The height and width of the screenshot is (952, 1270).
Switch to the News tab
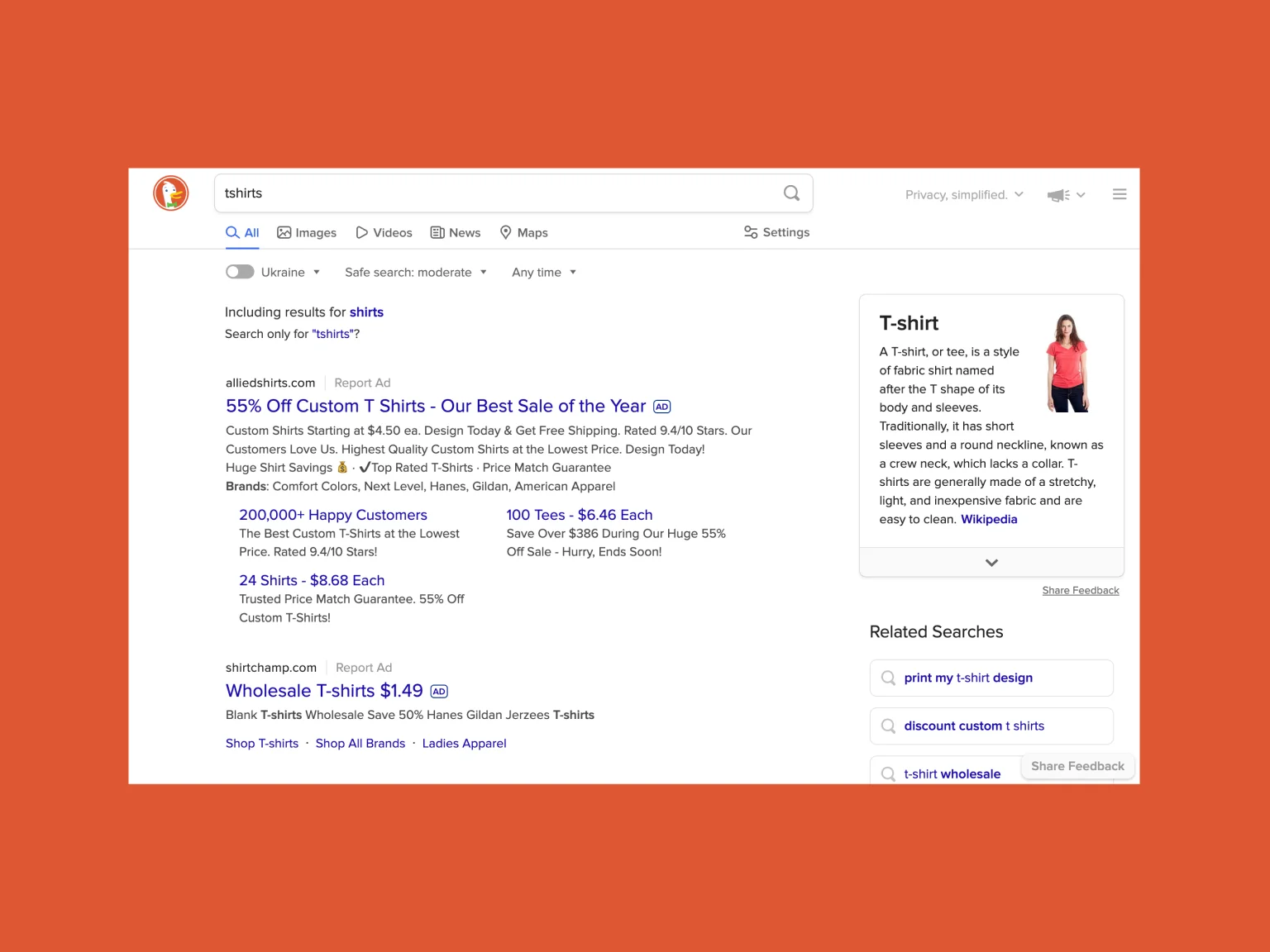456,233
